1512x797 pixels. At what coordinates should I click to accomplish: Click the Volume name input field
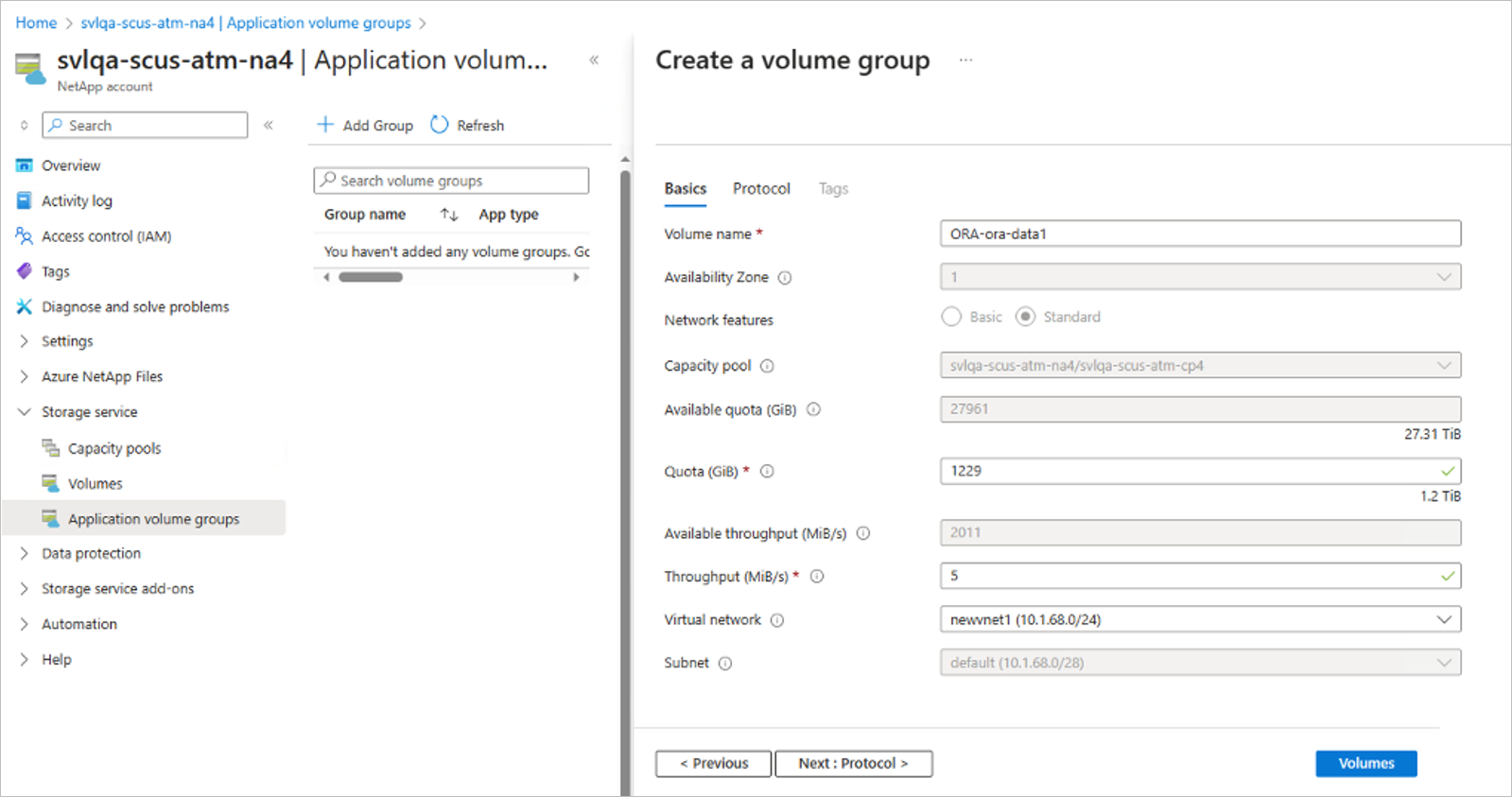click(x=1200, y=234)
